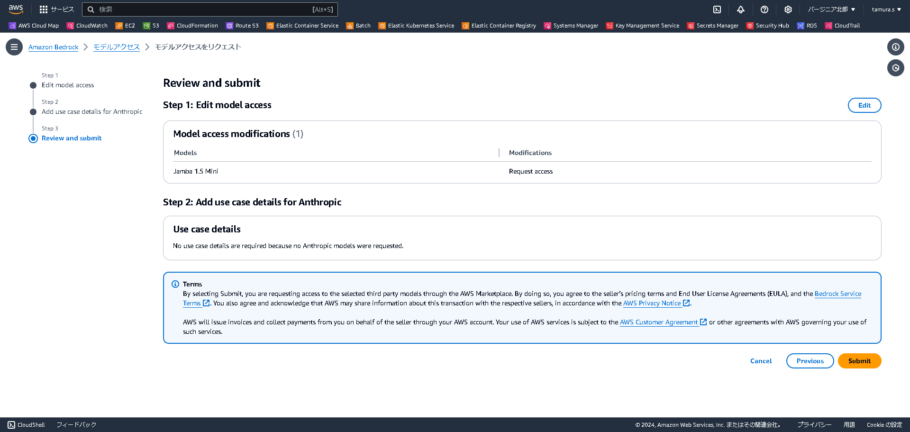This screenshot has height=432, width=910.
Task: Open the help question mark icon
Action: (764, 9)
